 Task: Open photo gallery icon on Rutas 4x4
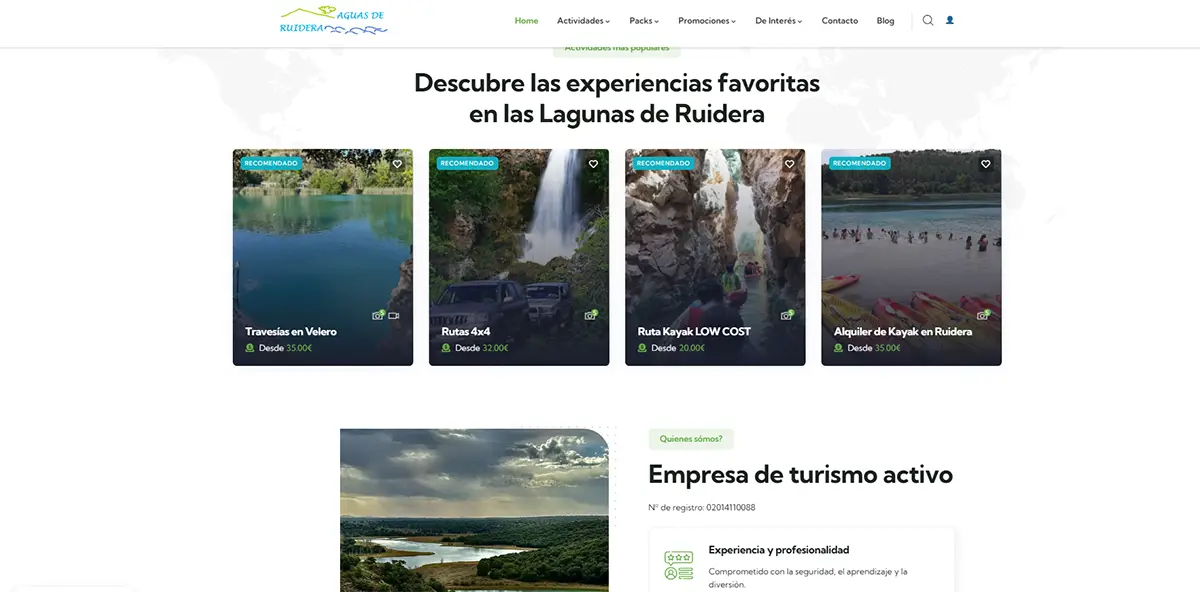coord(590,315)
